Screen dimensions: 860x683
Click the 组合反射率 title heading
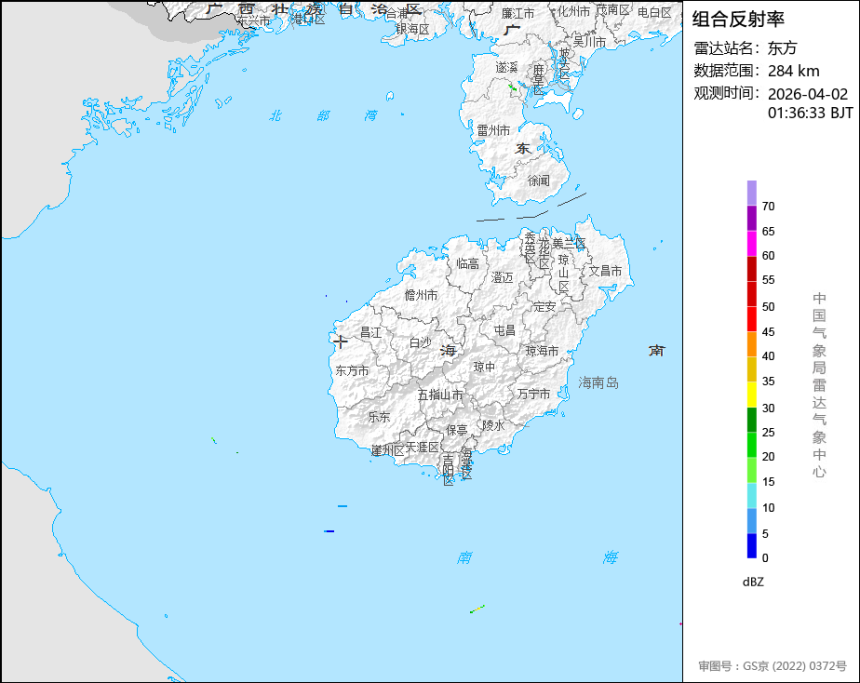point(738,19)
